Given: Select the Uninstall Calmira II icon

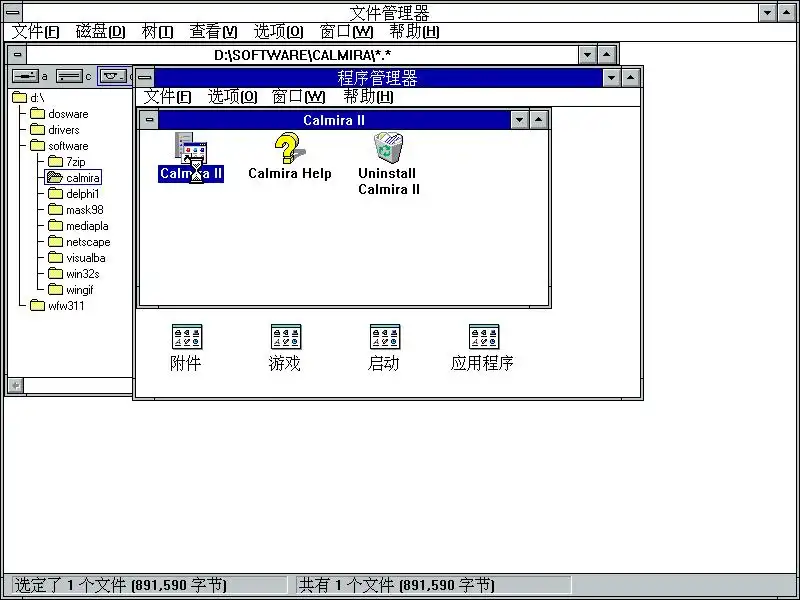Looking at the screenshot, I should [388, 164].
